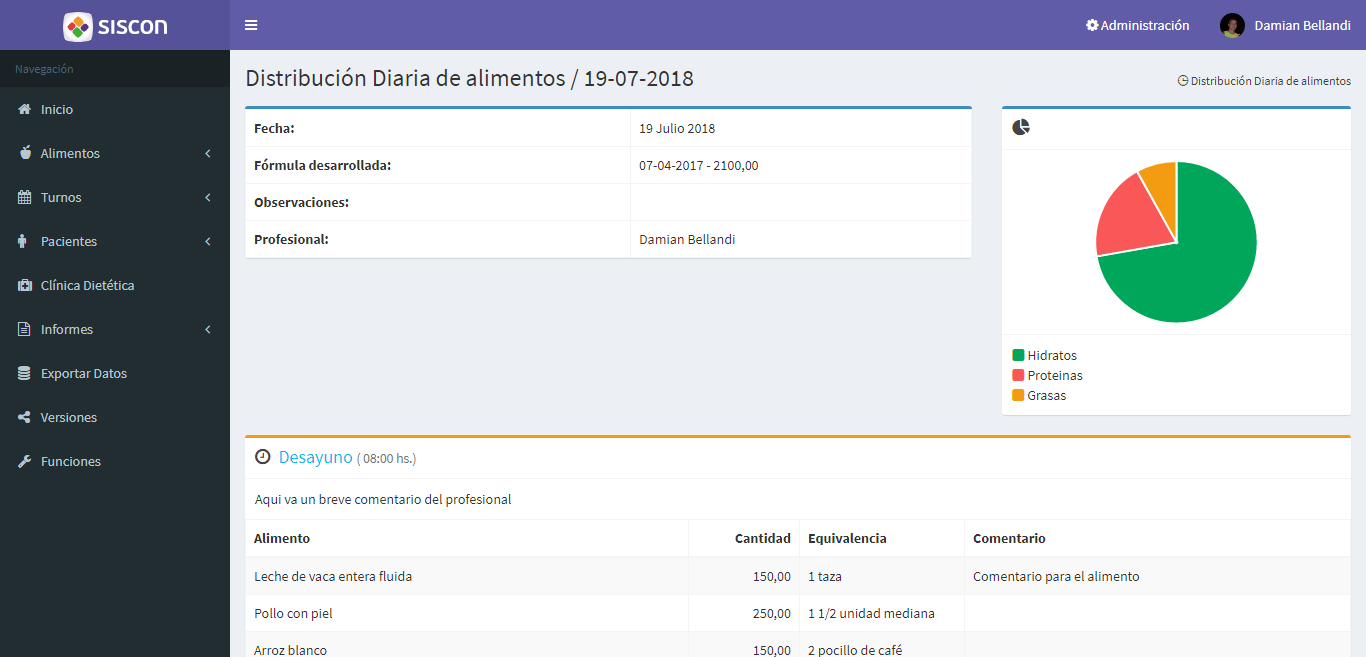Click the Distribución Diaria de alimentos breadcrumb

click(x=1269, y=81)
